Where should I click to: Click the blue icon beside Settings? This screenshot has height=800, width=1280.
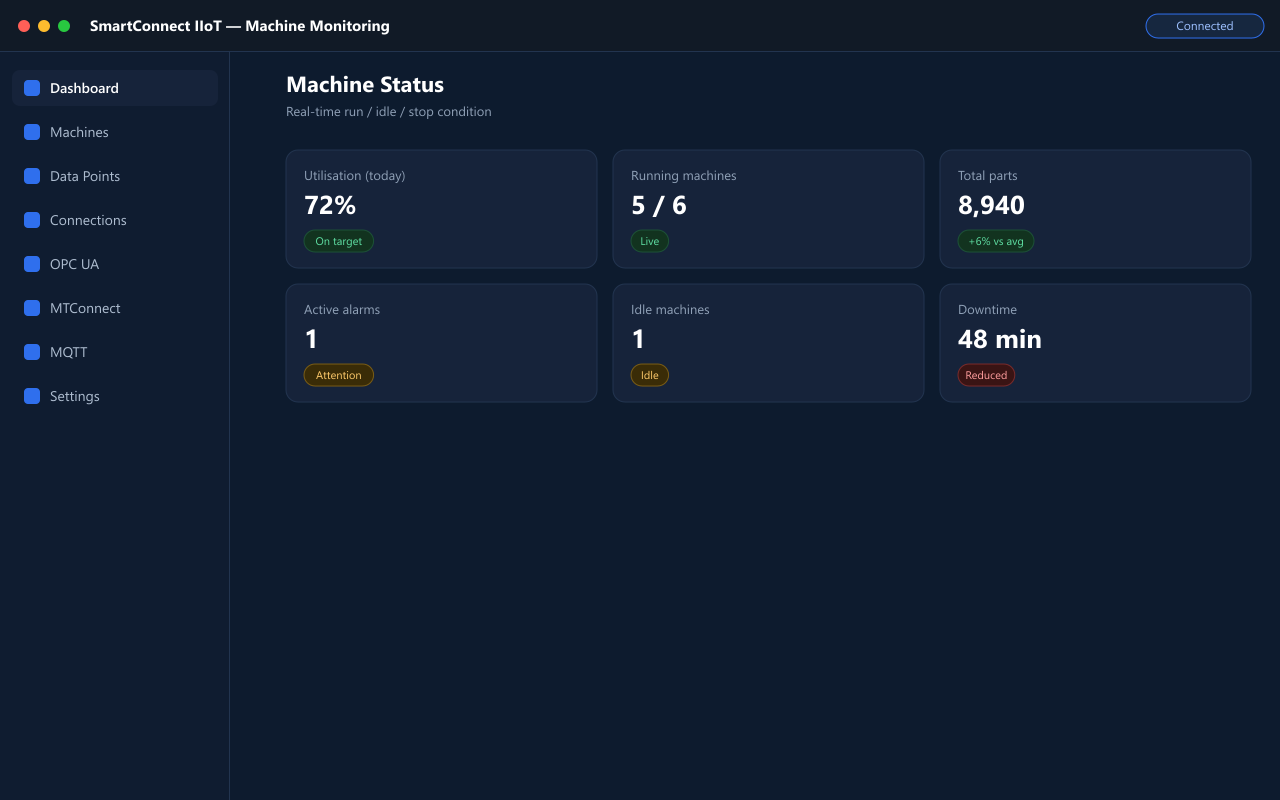coord(32,396)
